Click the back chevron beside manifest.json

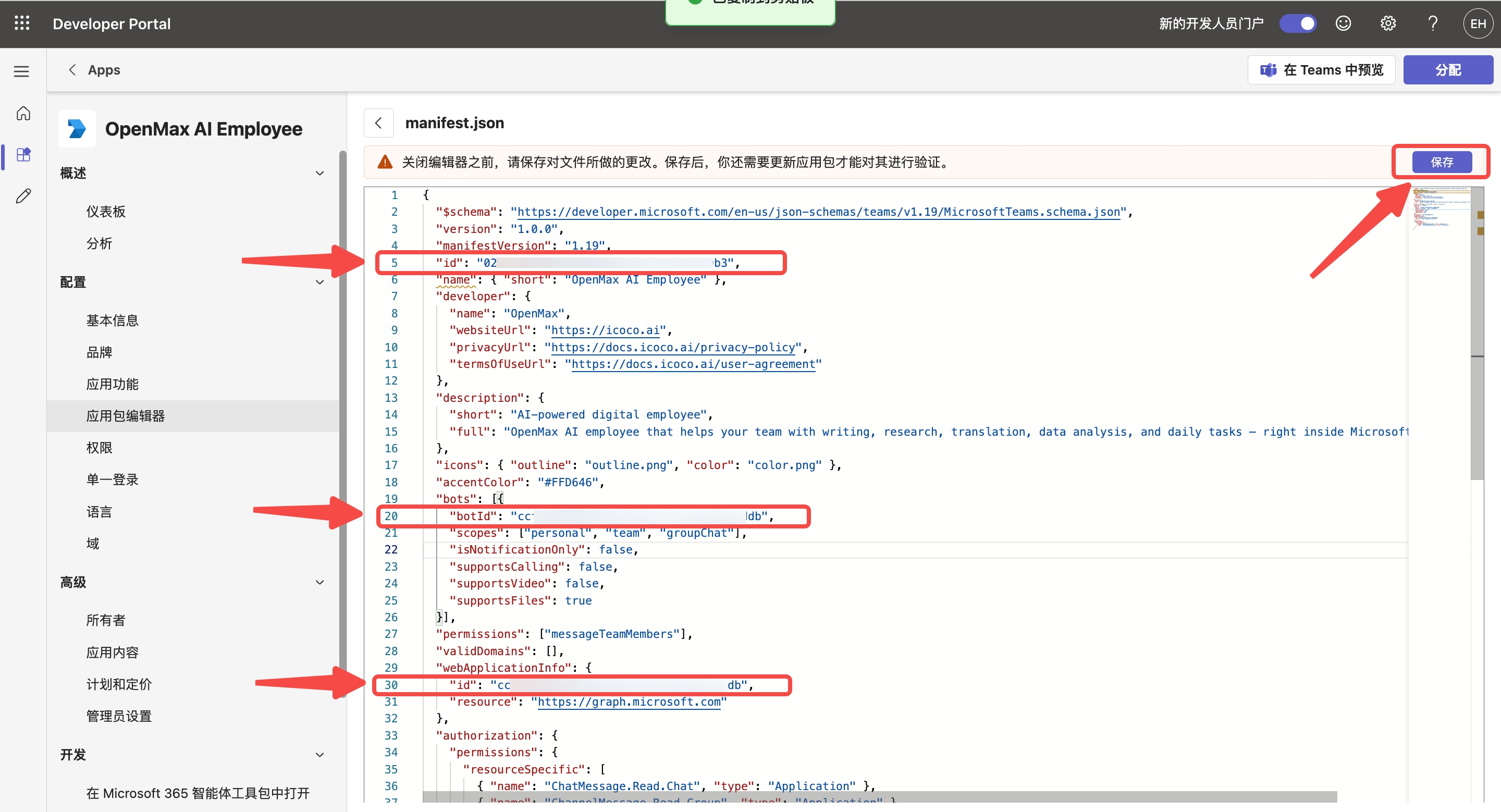tap(379, 123)
